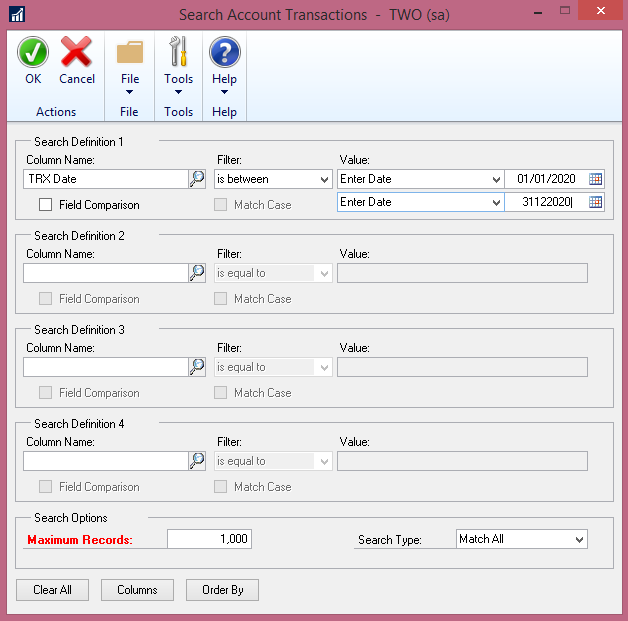Toggle Match Case in Search Definition 3
Viewport: 628px width, 621px height.
[220, 393]
